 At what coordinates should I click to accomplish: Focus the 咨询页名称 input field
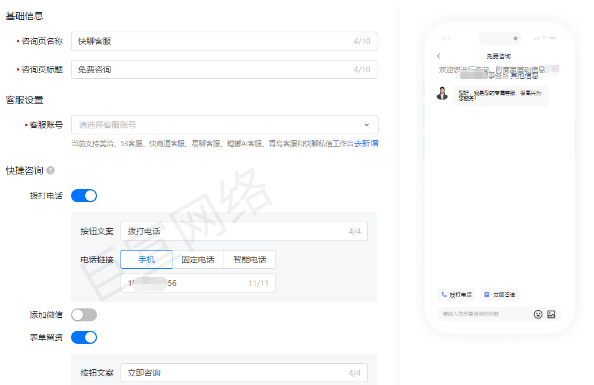pos(224,41)
